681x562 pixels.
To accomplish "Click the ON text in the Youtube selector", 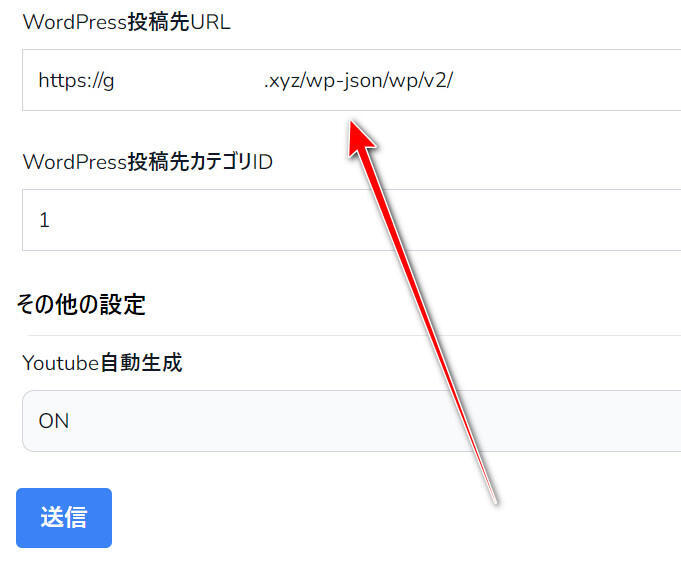I will (54, 421).
